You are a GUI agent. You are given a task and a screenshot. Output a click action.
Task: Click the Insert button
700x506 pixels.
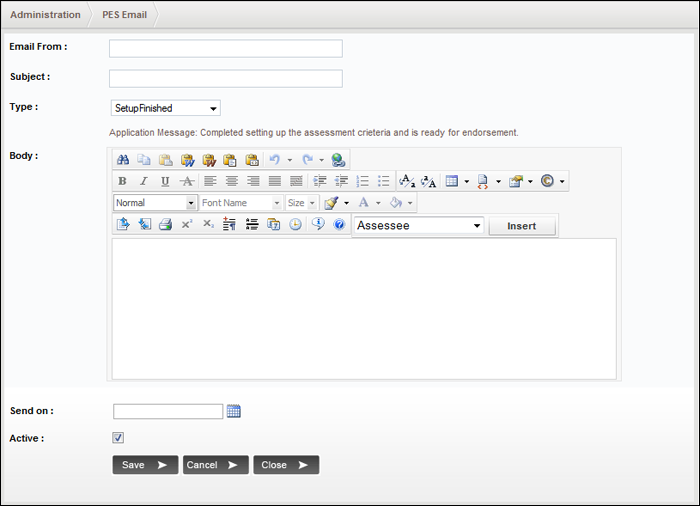tap(522, 226)
